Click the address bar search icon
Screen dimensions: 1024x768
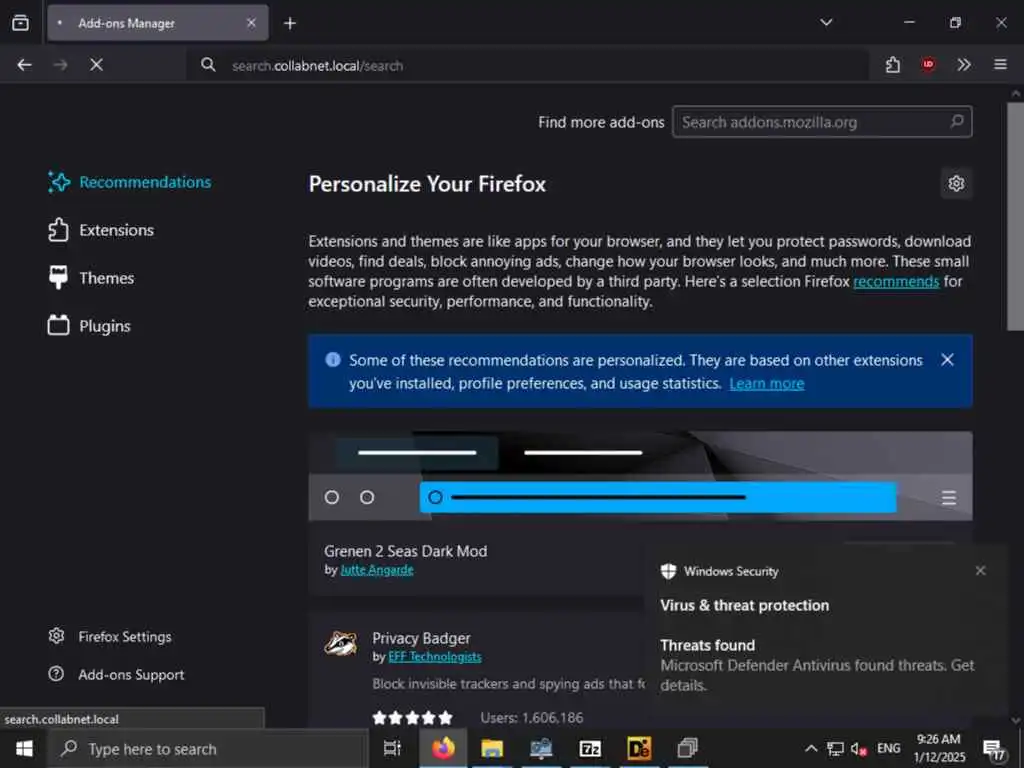(x=208, y=65)
